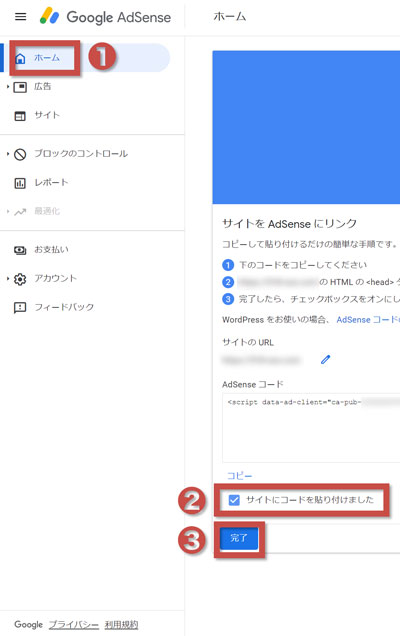This screenshot has width=400, height=636.
Task: Open the レポート menu item
Action: coord(51,183)
